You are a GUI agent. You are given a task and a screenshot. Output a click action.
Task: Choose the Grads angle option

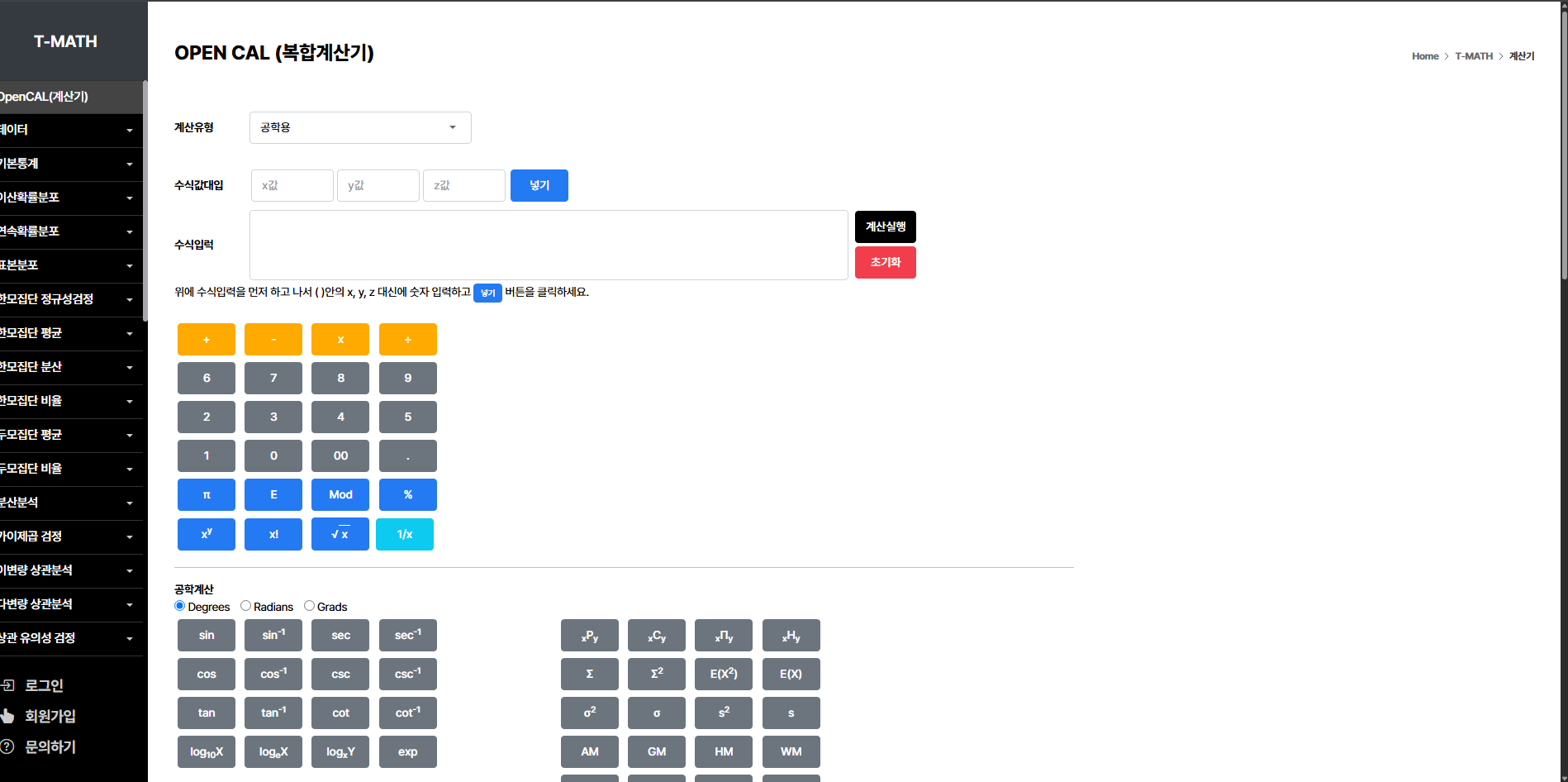tap(310, 606)
